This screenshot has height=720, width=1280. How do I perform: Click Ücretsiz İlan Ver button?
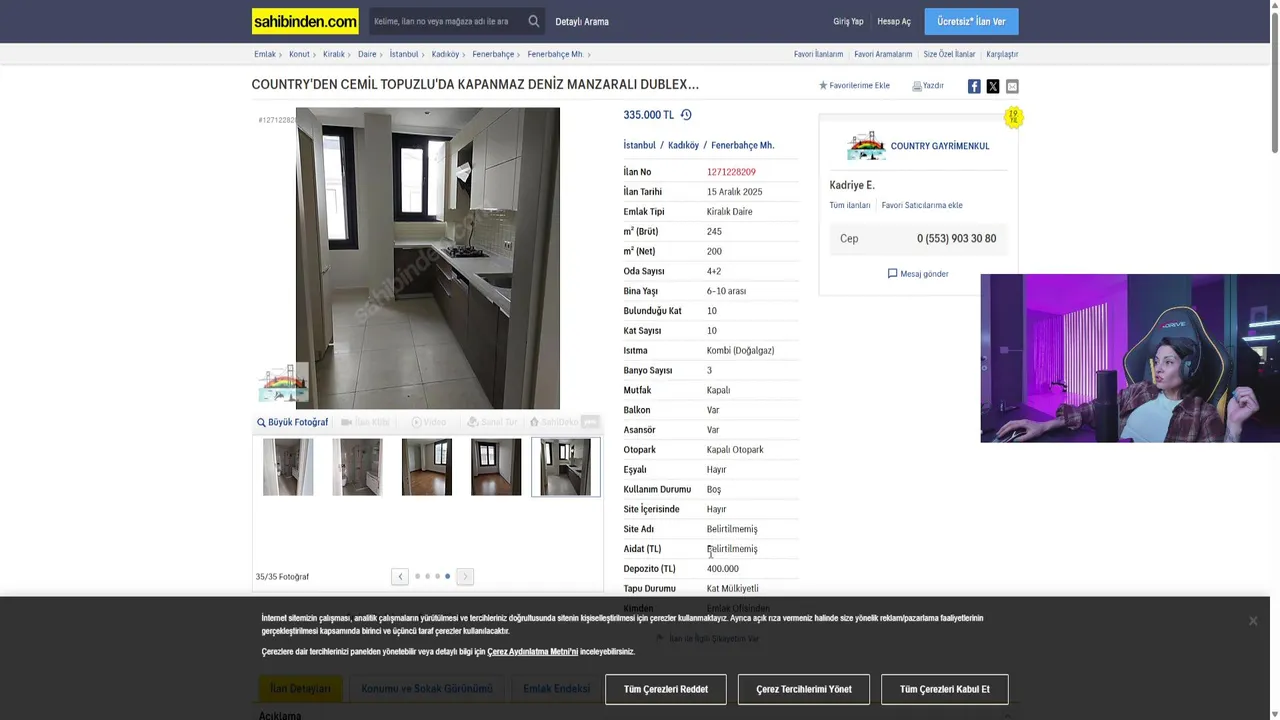point(971,21)
